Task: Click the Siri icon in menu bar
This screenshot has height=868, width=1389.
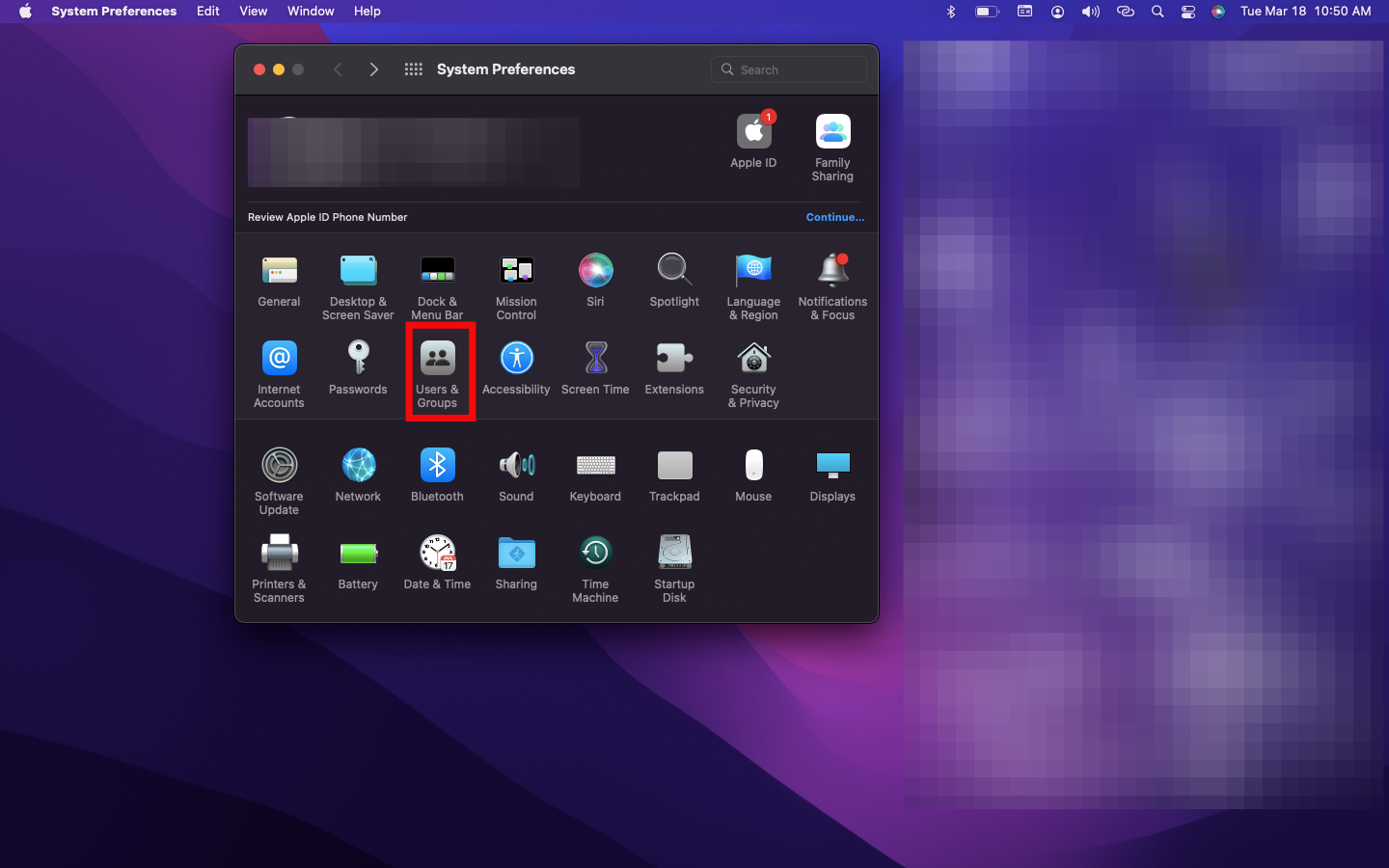Action: pyautogui.click(x=1218, y=12)
